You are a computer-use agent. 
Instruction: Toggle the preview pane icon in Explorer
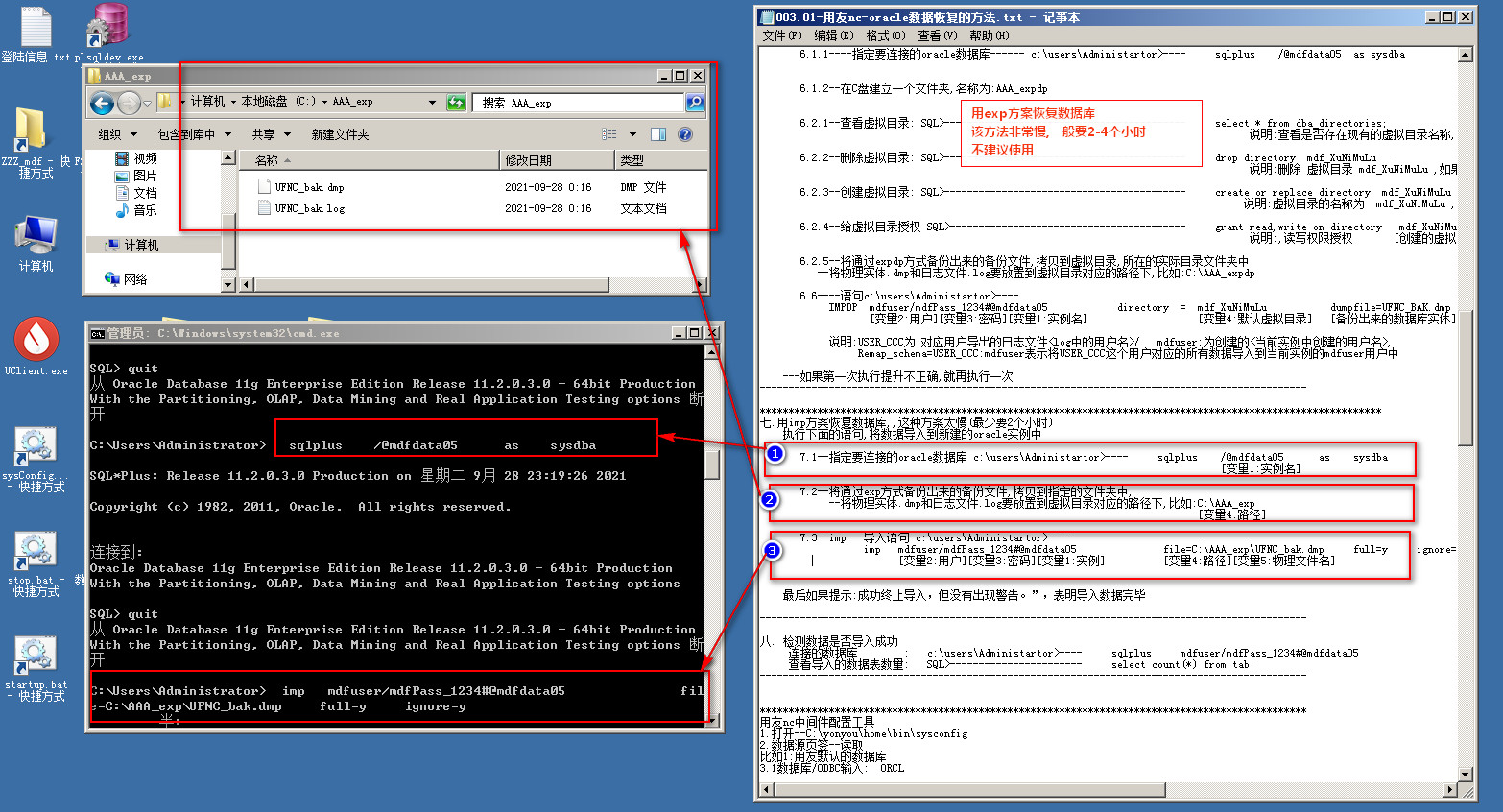pos(658,134)
